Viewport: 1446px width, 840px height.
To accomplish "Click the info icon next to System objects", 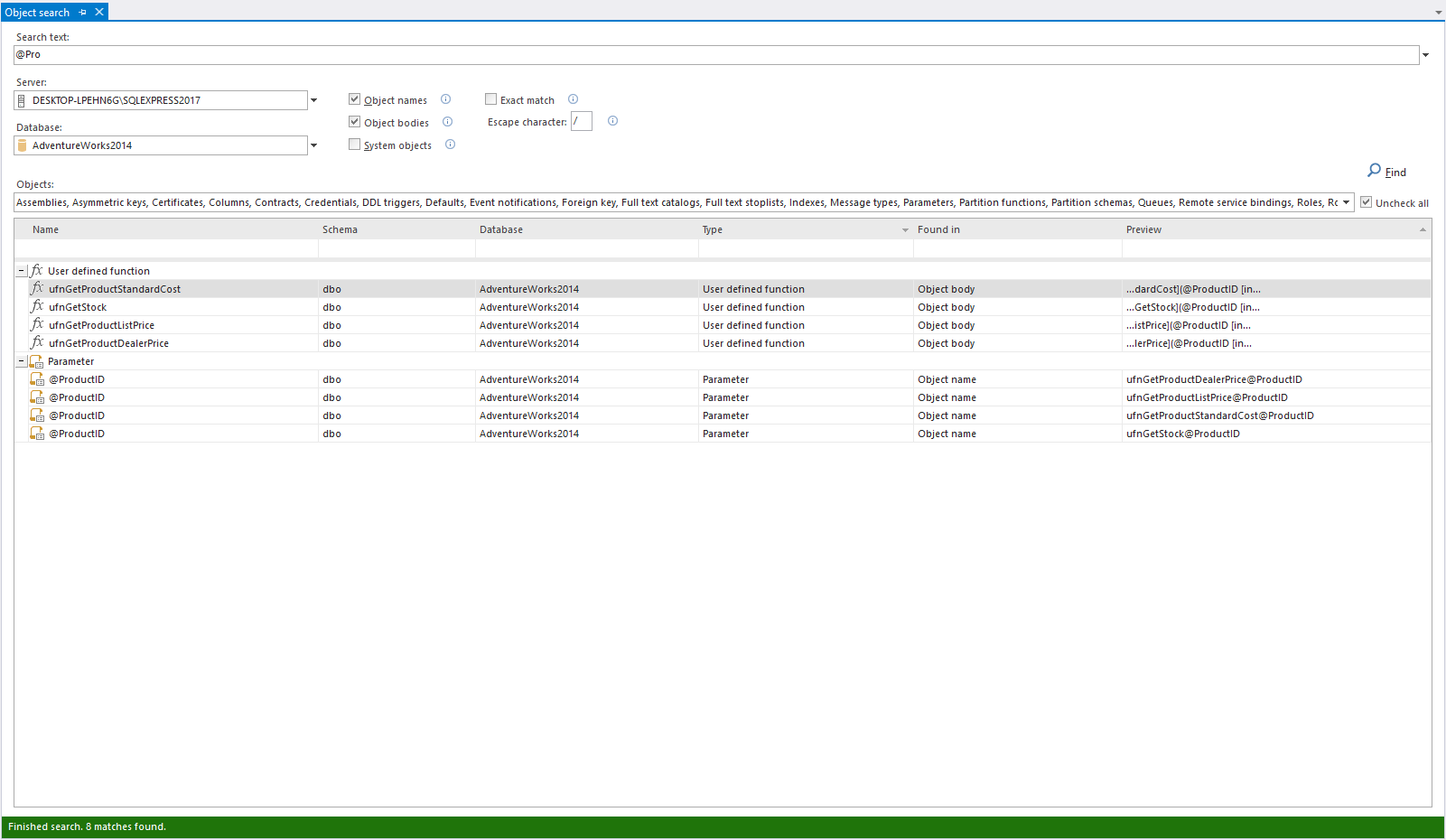I will [450, 145].
